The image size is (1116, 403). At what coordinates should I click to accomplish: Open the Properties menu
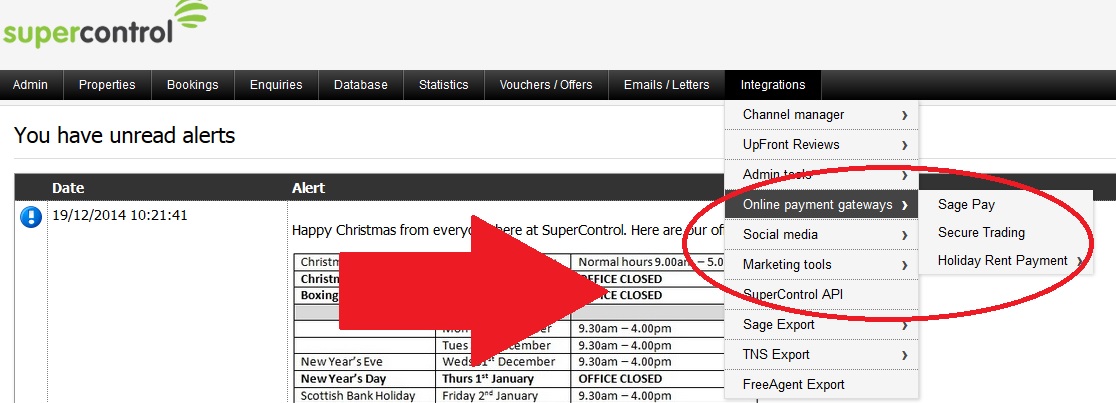pos(107,85)
